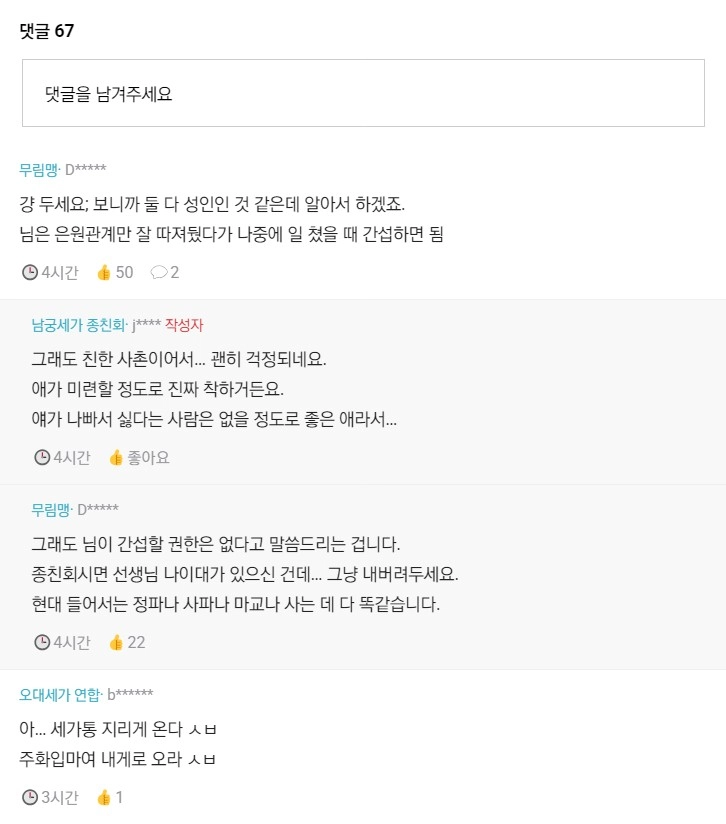Click the 댓글 67 comments heading

pos(46,31)
